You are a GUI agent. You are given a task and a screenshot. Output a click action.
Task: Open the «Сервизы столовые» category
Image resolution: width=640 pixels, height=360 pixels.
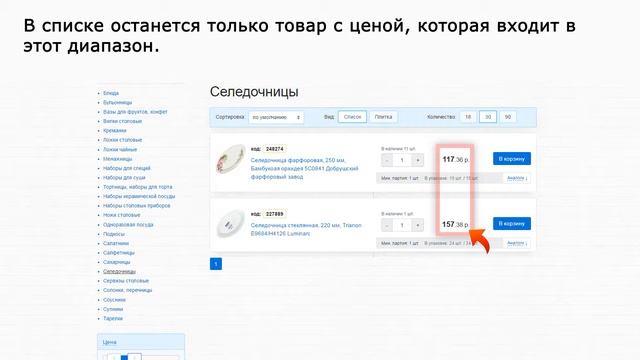[x=126, y=281]
